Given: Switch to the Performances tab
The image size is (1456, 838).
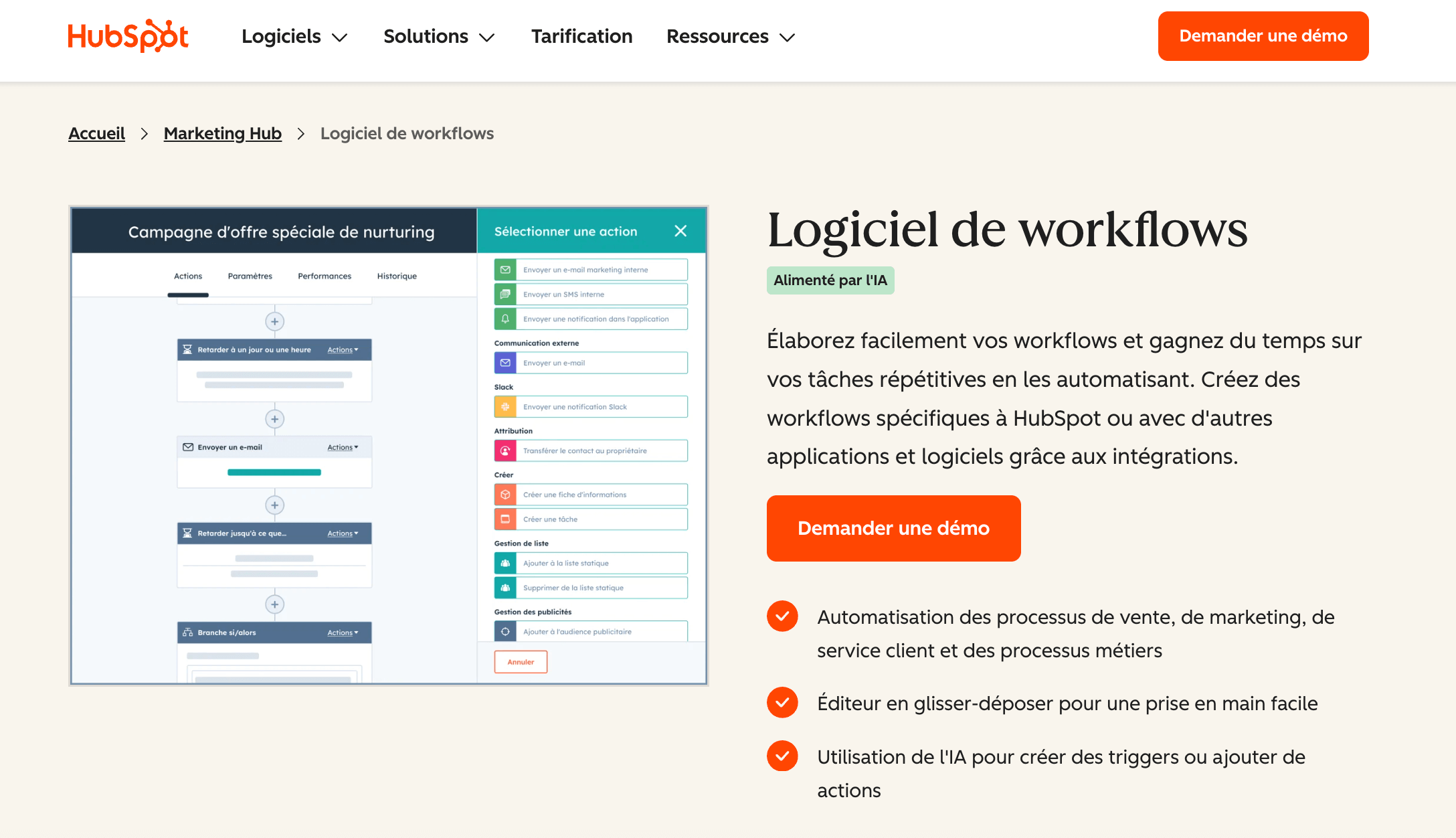Looking at the screenshot, I should point(325,276).
